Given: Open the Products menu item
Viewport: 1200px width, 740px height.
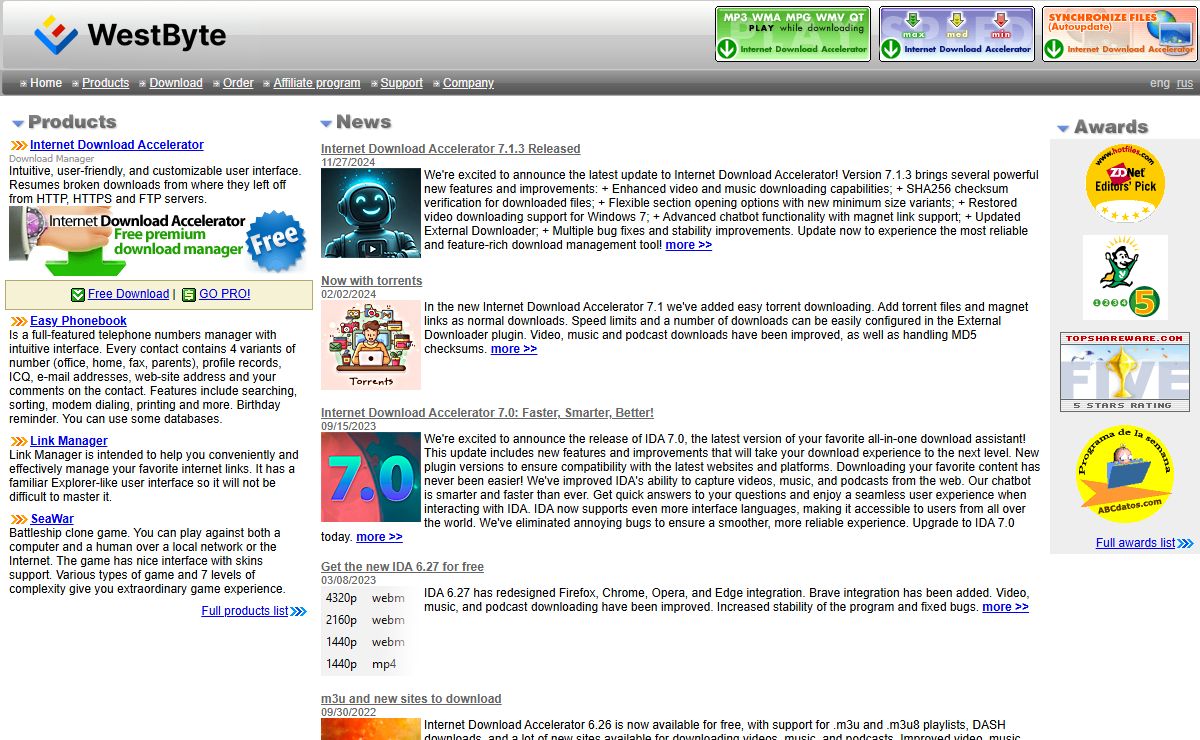Looking at the screenshot, I should click(x=105, y=83).
